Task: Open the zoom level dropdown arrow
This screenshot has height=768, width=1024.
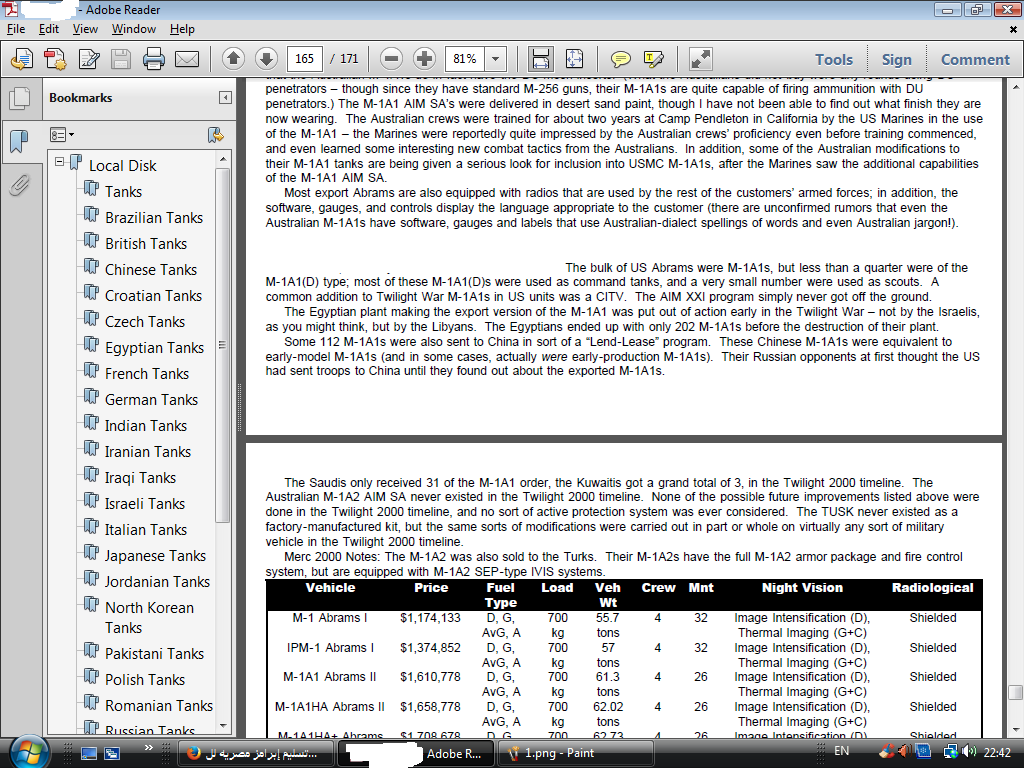Action: [x=496, y=59]
